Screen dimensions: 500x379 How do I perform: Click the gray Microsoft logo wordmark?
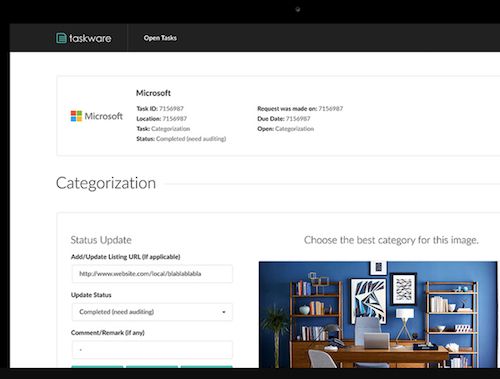point(104,116)
